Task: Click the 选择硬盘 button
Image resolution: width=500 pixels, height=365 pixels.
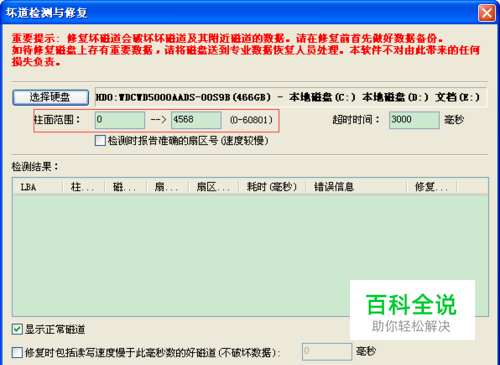Action: pos(51,97)
